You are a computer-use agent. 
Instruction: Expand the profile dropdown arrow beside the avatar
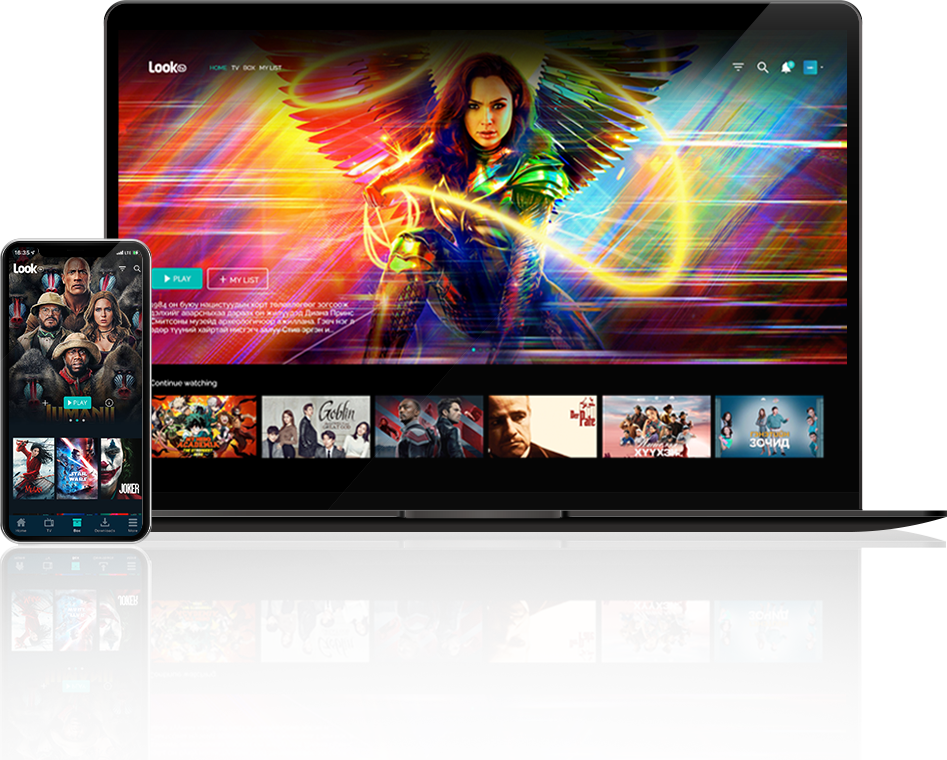point(822,68)
